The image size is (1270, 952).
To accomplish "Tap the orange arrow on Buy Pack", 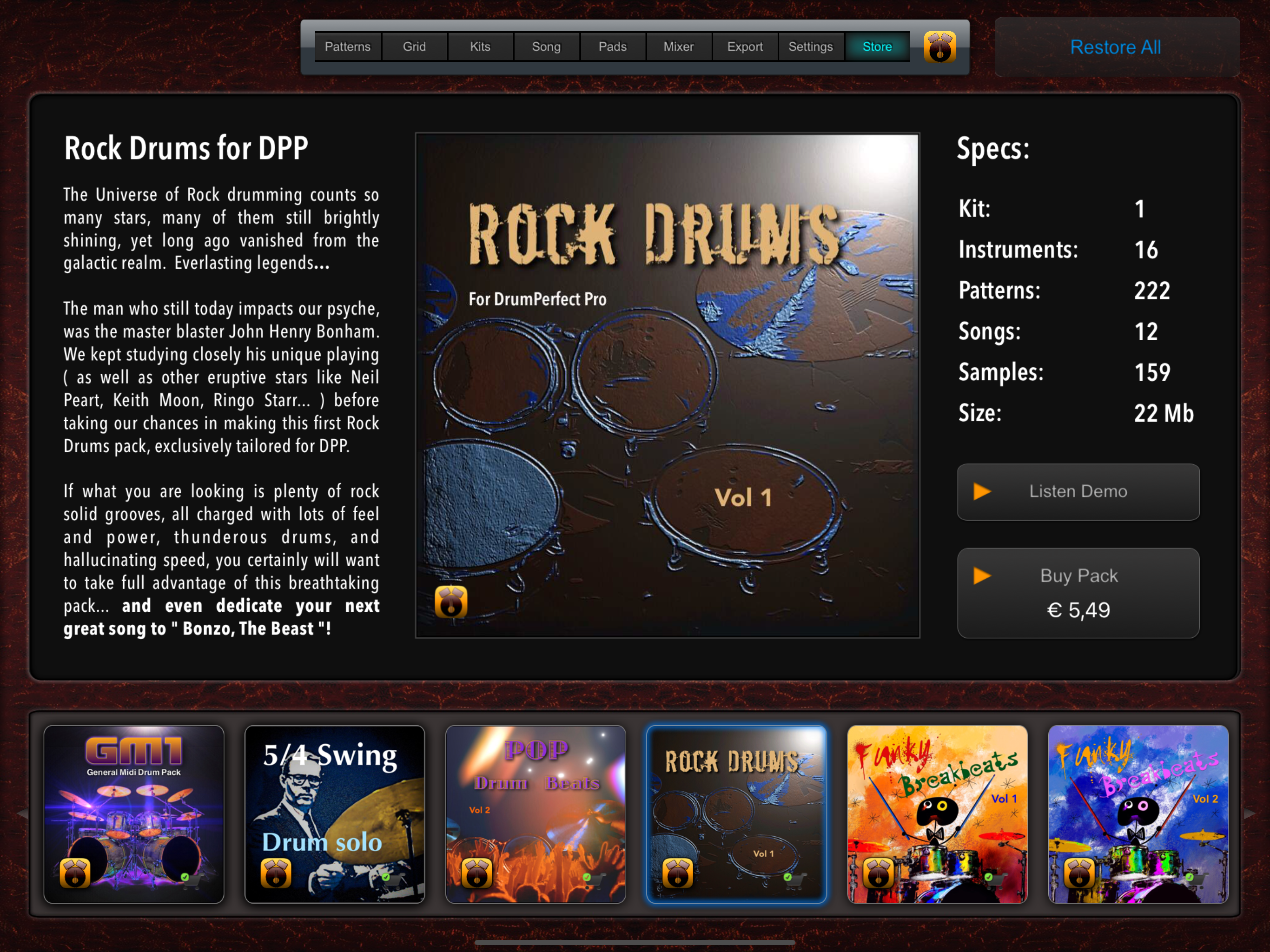I will click(x=982, y=575).
